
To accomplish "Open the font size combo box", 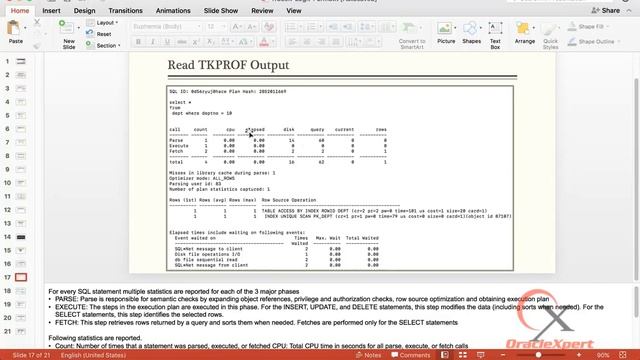I will (x=216, y=27).
